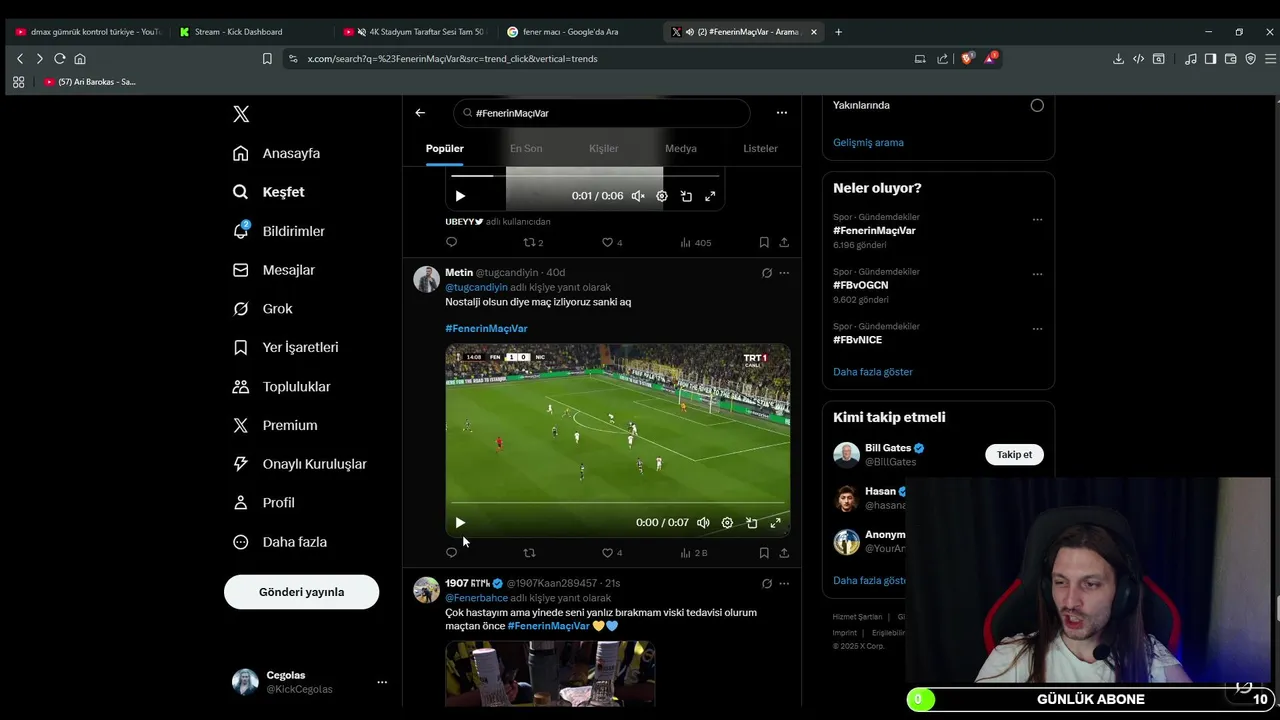Repost Metin's post
Image resolution: width=1280 pixels, height=720 pixels.
coord(529,553)
